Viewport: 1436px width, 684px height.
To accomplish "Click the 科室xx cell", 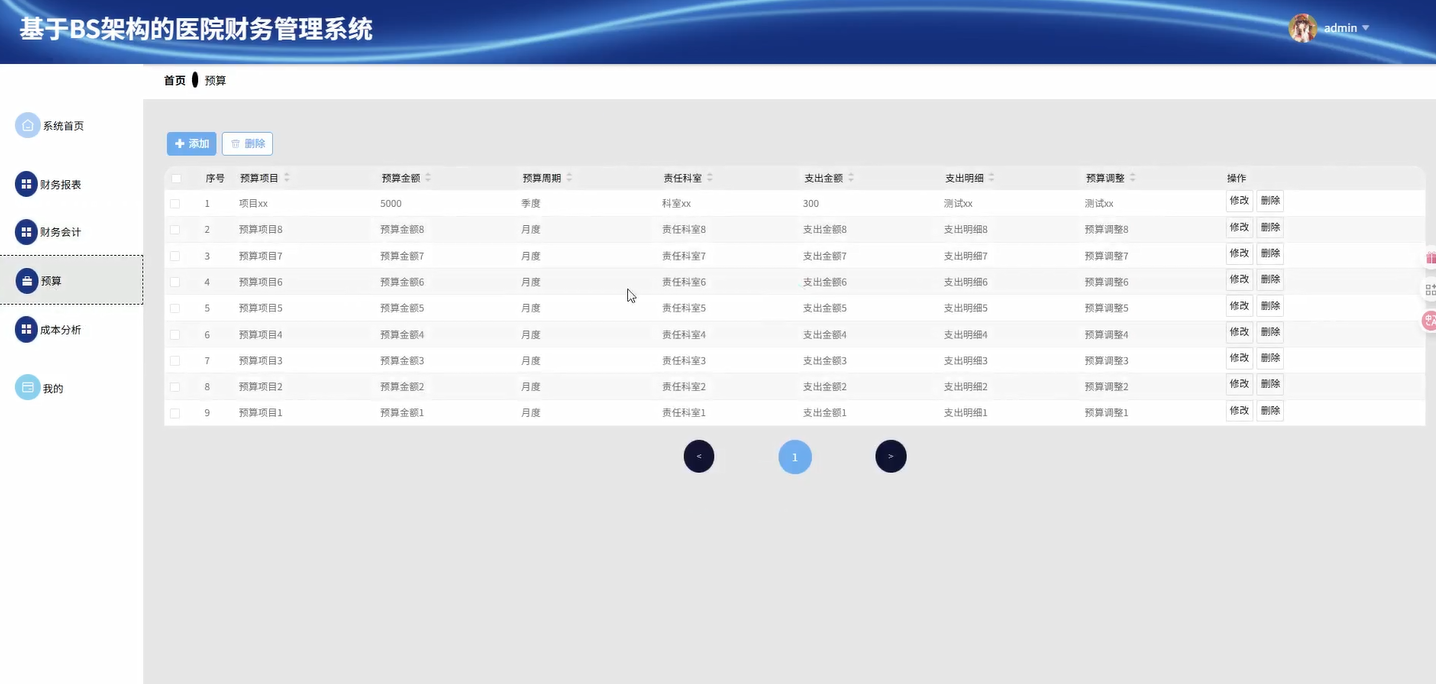I will tap(677, 203).
